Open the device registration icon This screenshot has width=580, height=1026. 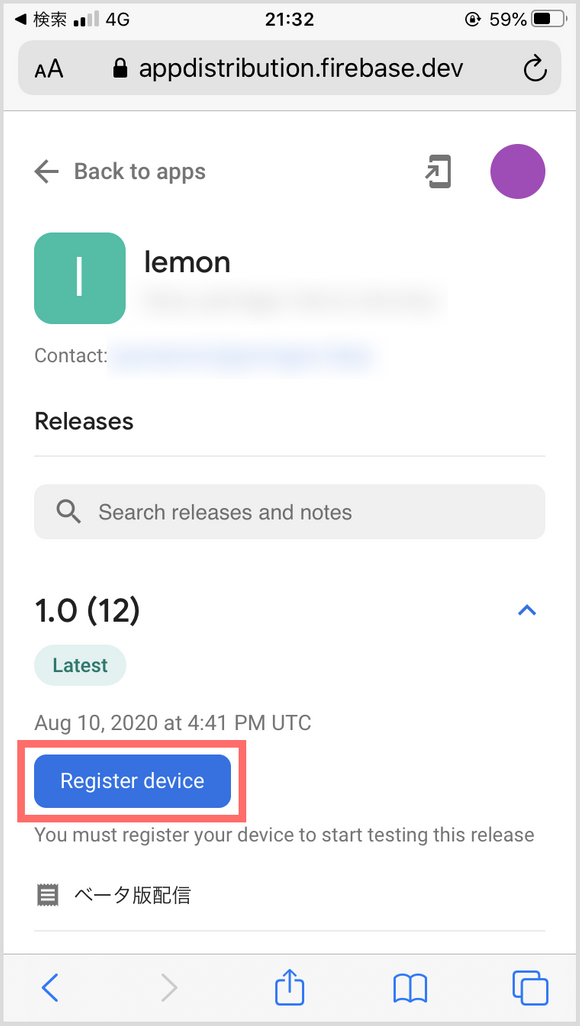click(x=438, y=172)
